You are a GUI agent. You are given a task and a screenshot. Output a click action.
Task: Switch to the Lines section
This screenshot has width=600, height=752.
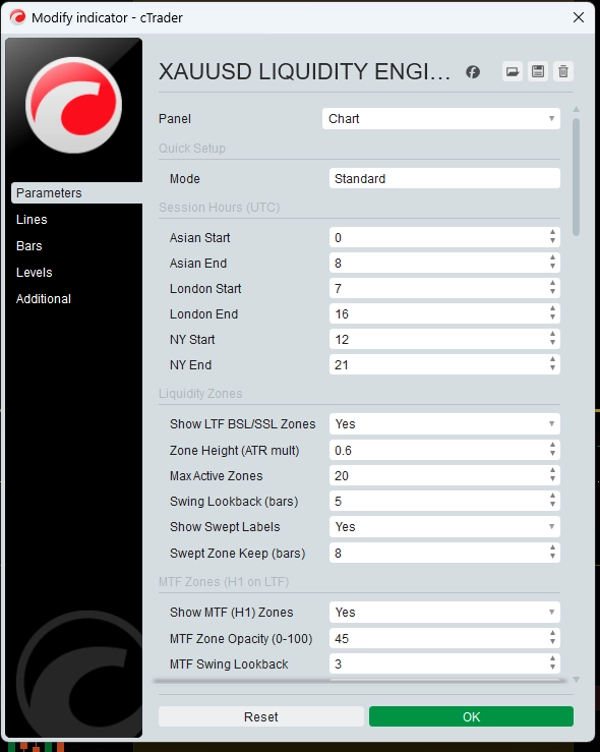[32, 220]
